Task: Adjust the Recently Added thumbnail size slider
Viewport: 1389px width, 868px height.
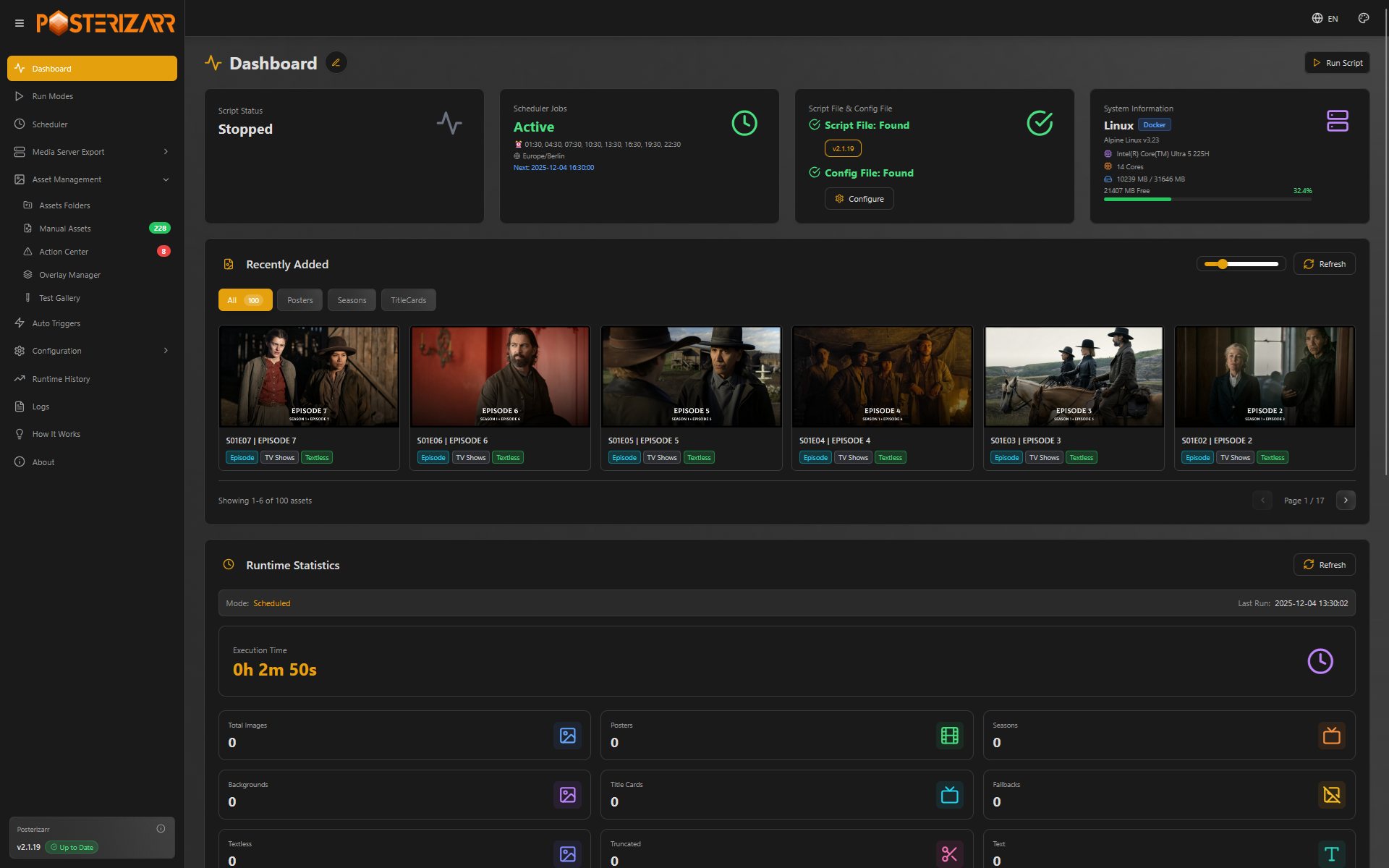Action: click(1223, 263)
